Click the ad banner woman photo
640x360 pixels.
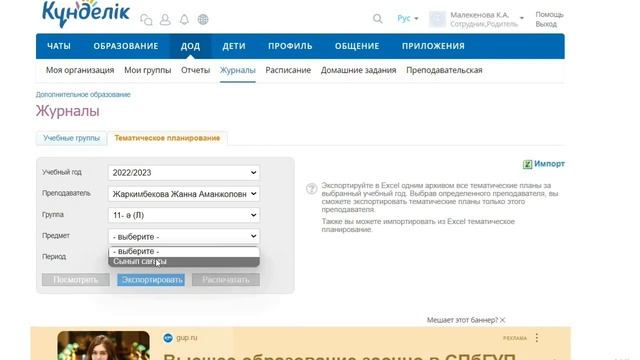tap(103, 346)
